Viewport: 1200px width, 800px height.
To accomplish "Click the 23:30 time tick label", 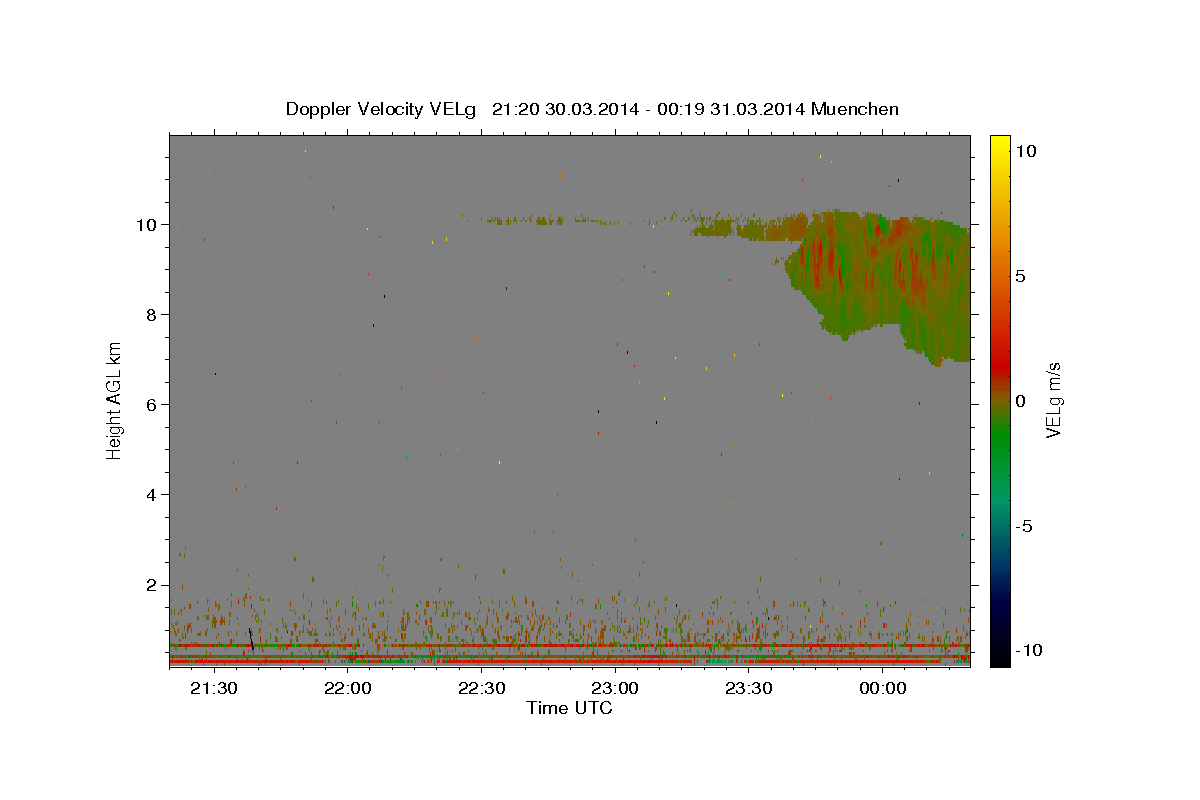I will coord(749,688).
